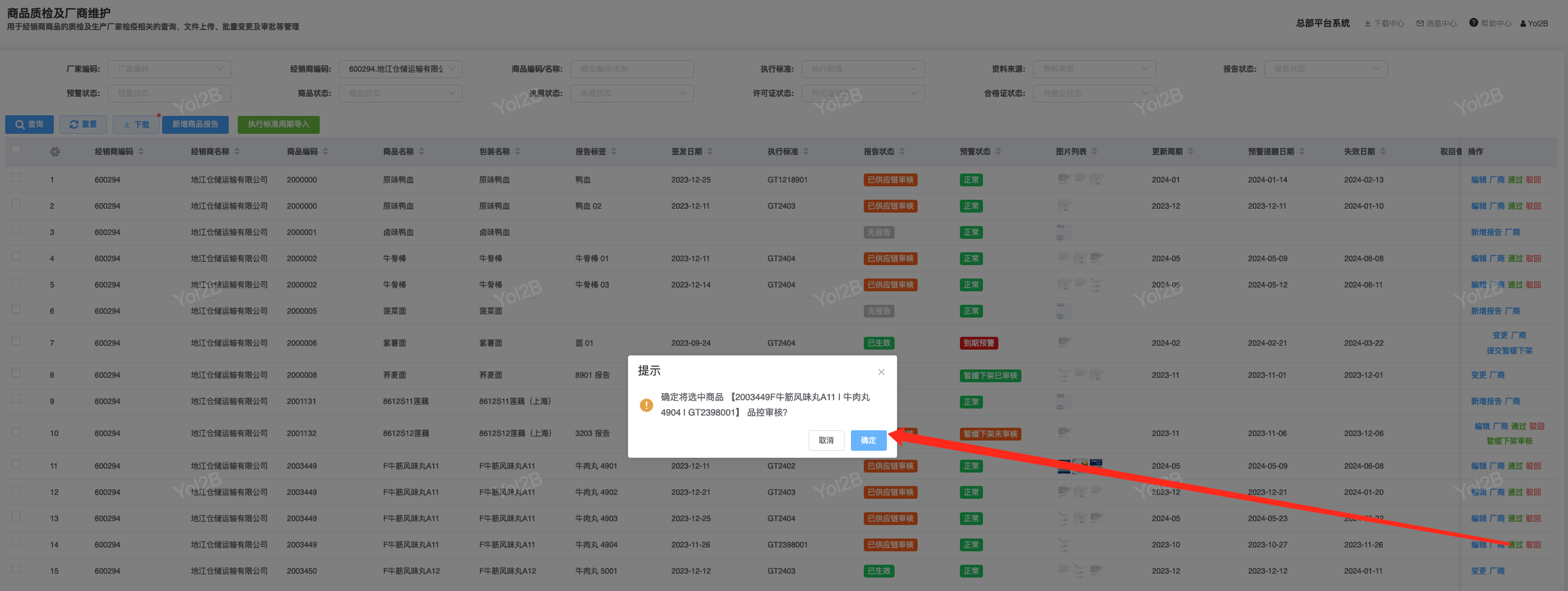Open 消息中心 envelope icon
Screen dimensions: 1568x591
1420,24
